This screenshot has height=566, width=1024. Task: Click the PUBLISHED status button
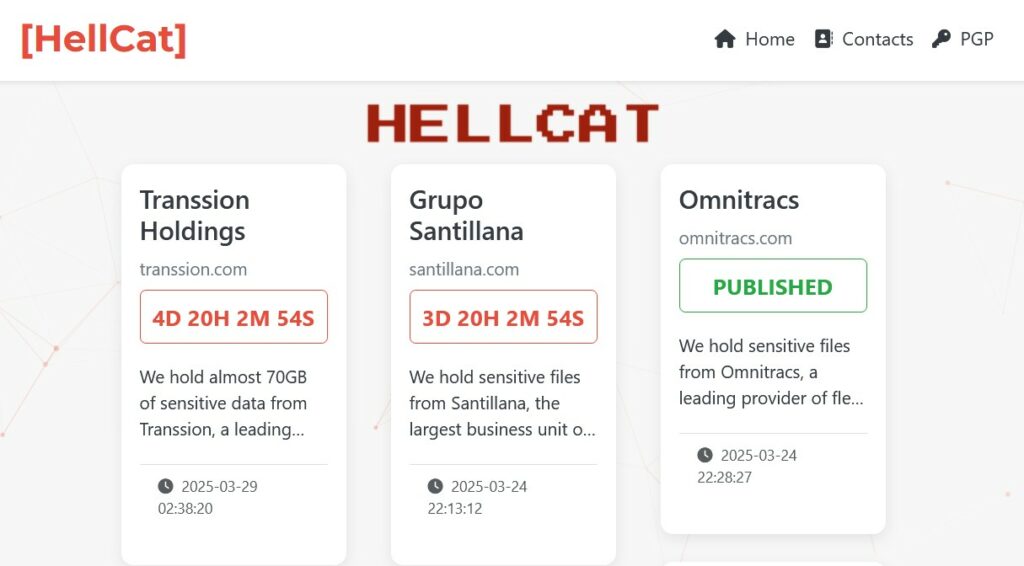[773, 286]
